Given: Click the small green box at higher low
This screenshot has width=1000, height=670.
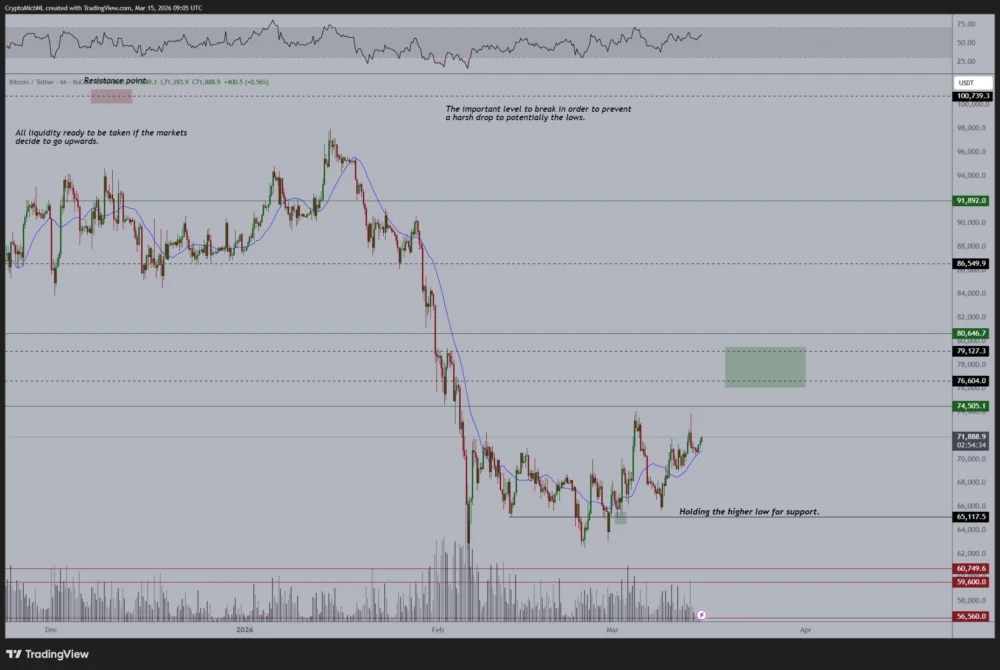Looking at the screenshot, I should (x=620, y=518).
